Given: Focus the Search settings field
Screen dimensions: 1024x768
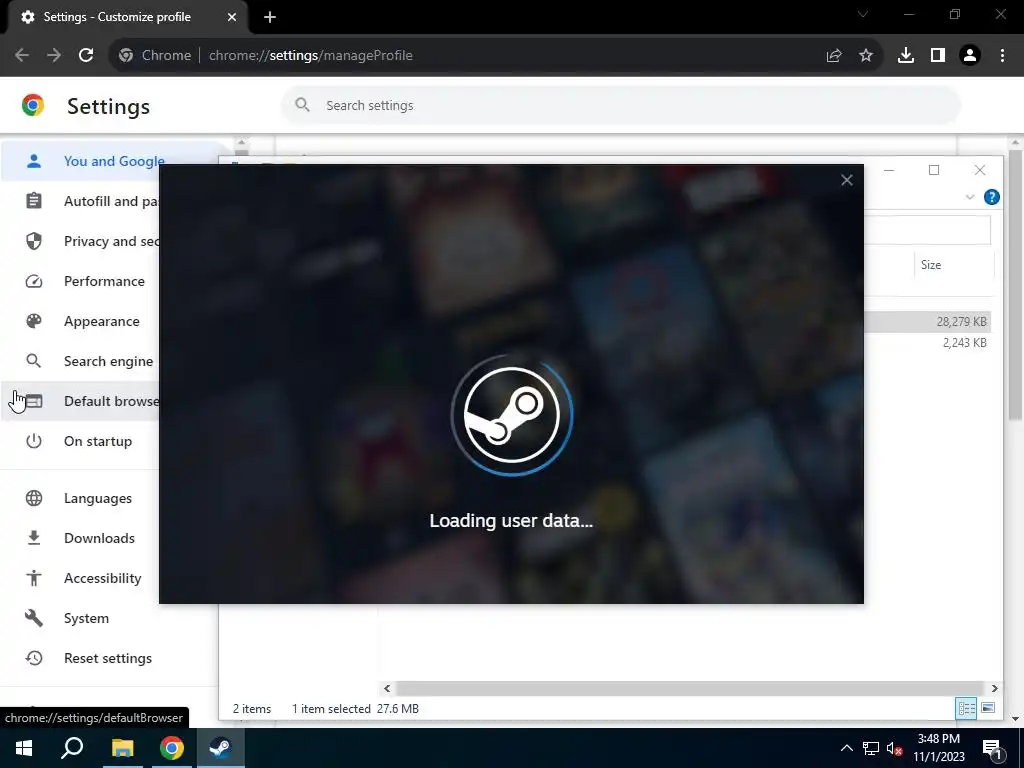Looking at the screenshot, I should (x=620, y=105).
